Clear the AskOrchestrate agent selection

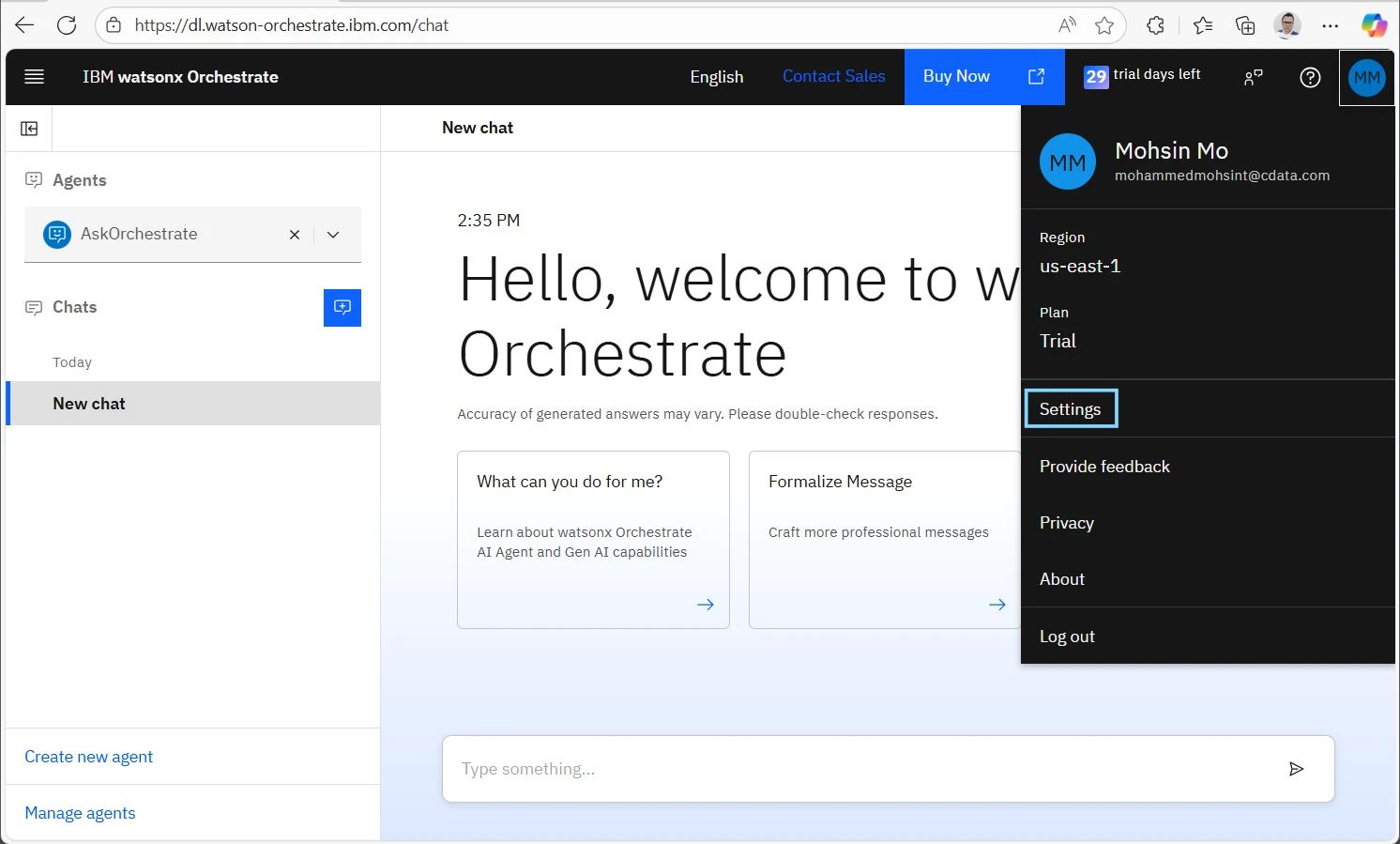(x=295, y=235)
